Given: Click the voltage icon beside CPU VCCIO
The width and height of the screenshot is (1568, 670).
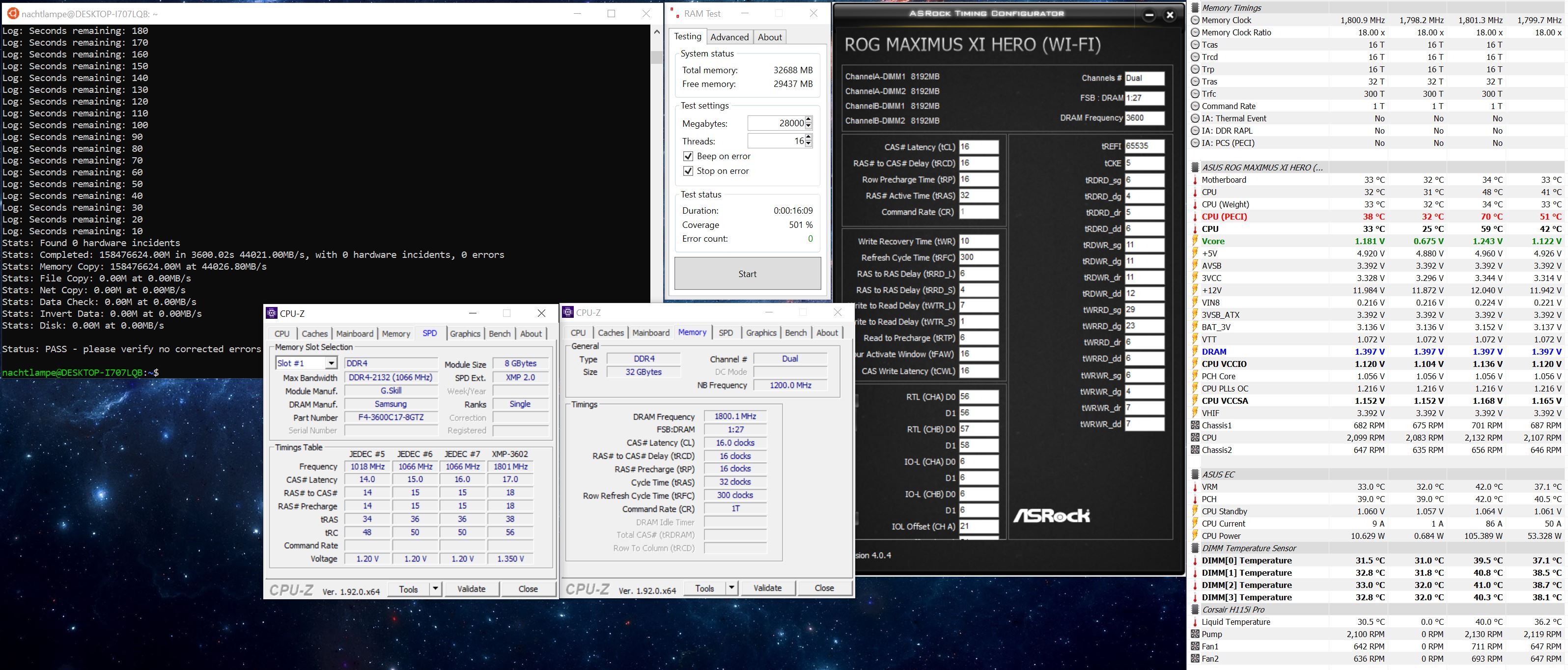Looking at the screenshot, I should click(1195, 364).
